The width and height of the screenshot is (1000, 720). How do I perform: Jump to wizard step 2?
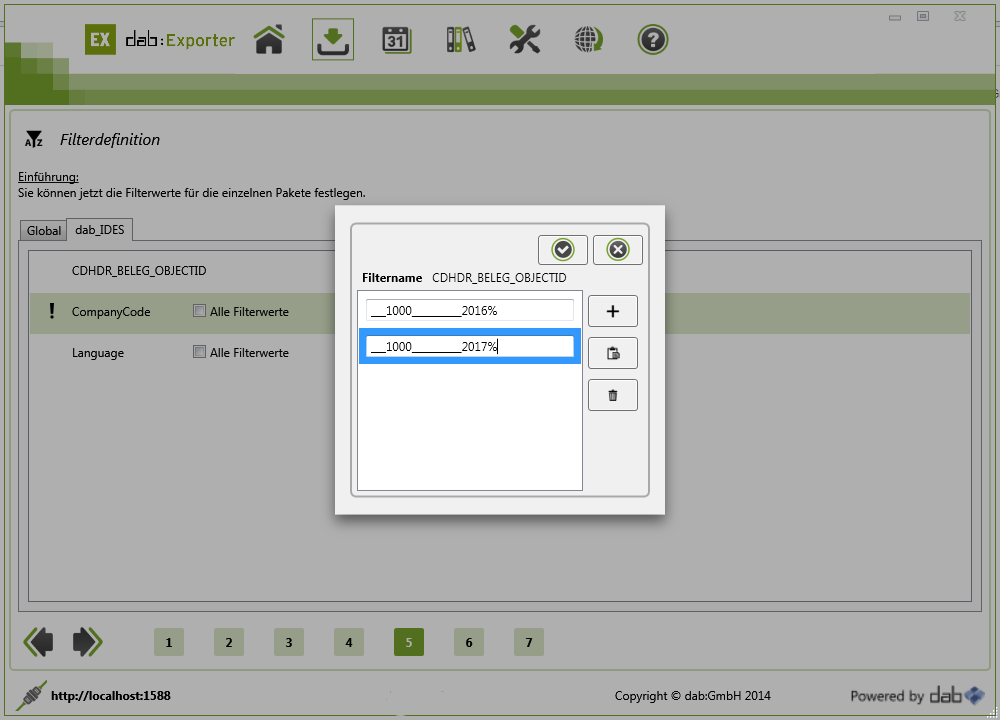(229, 642)
